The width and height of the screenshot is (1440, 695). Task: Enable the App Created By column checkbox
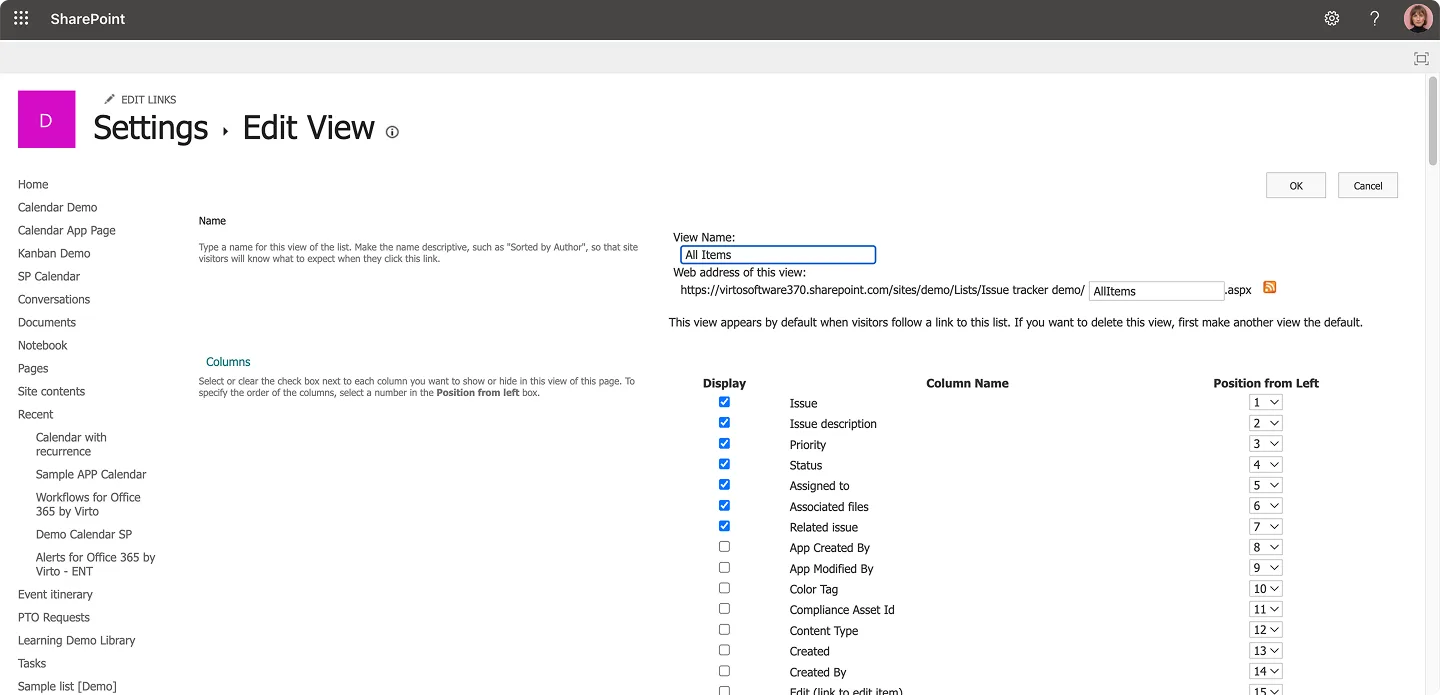pos(724,547)
